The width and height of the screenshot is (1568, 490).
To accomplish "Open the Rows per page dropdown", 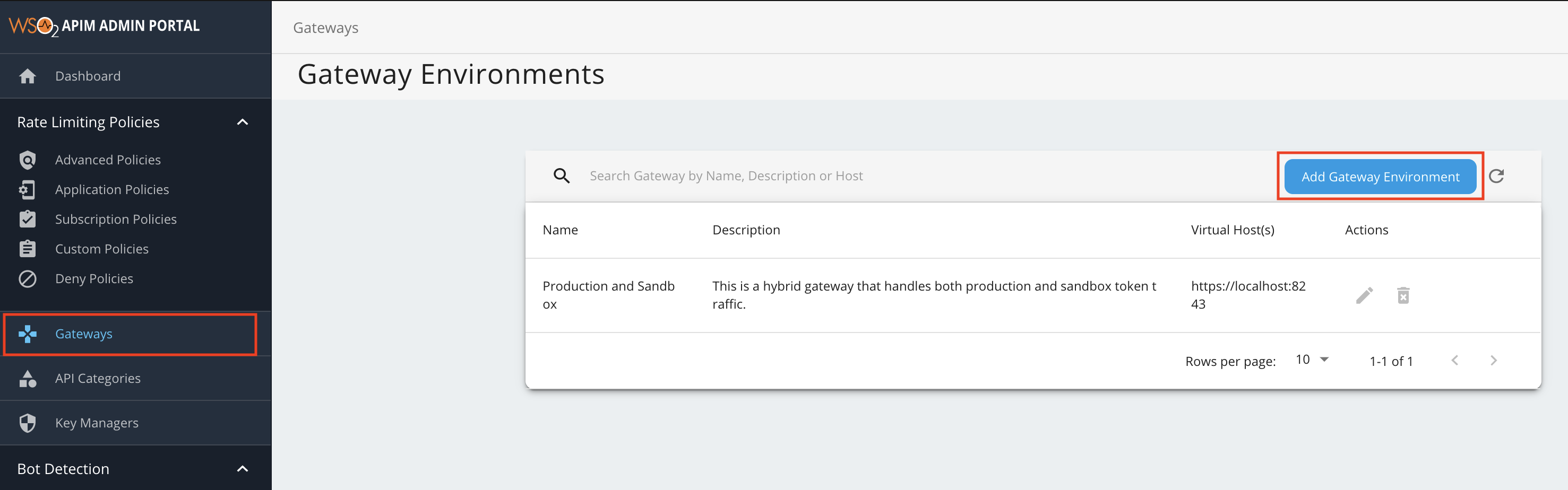I will (1312, 360).
